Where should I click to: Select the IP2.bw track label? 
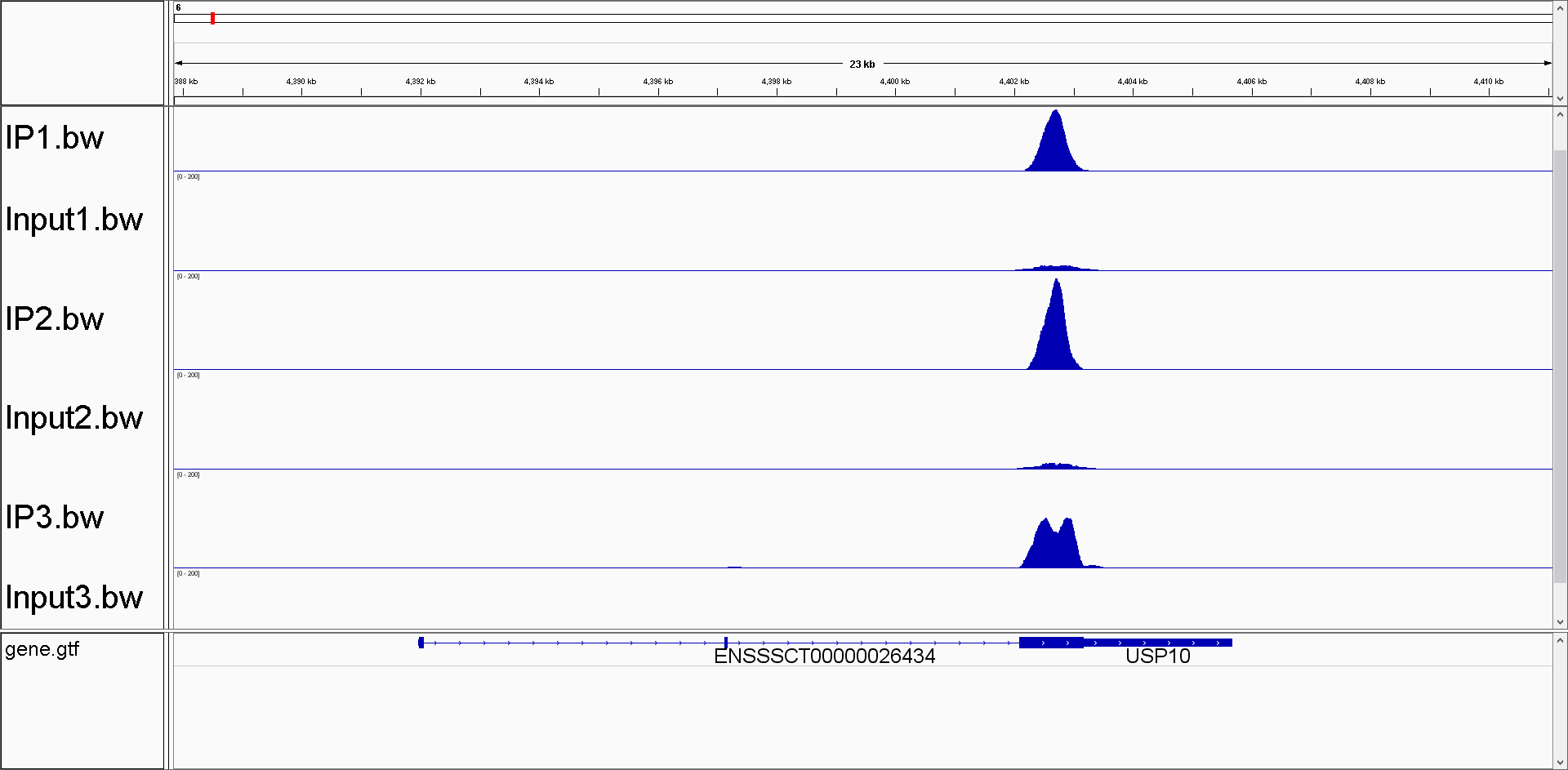55,319
